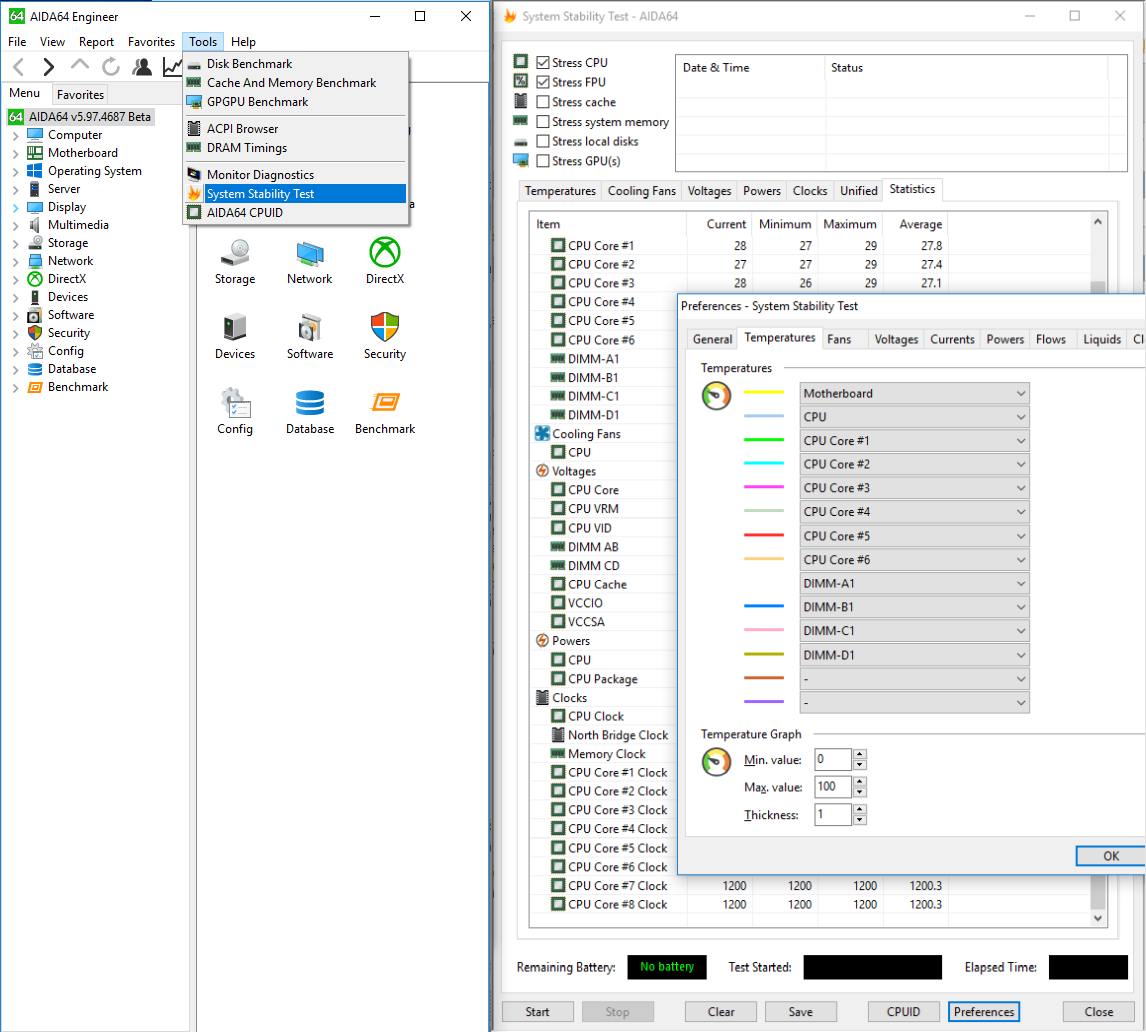Open the DIMM-A1 temperature dropdown

coord(914,583)
